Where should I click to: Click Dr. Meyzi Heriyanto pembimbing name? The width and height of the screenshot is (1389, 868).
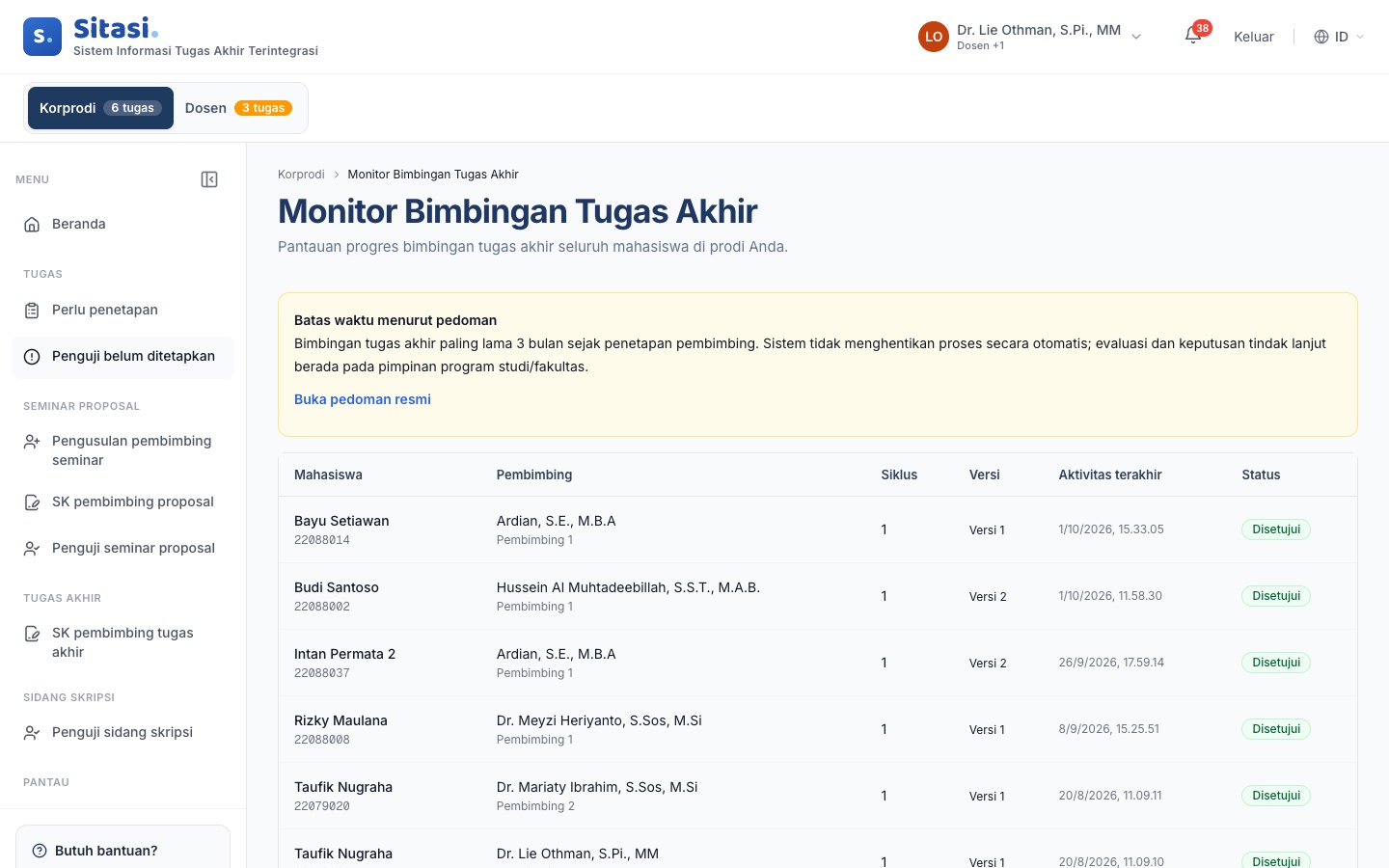click(x=599, y=720)
